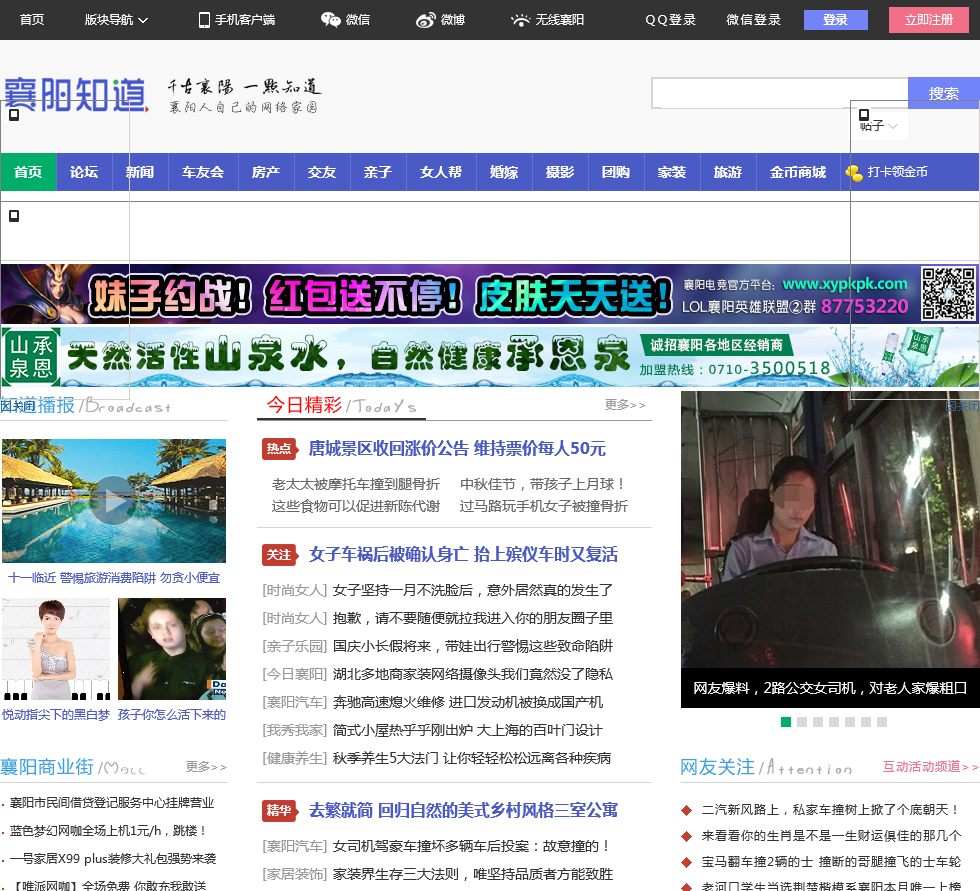
Task: Go to the 论坛 navigation tab
Action: point(84,172)
